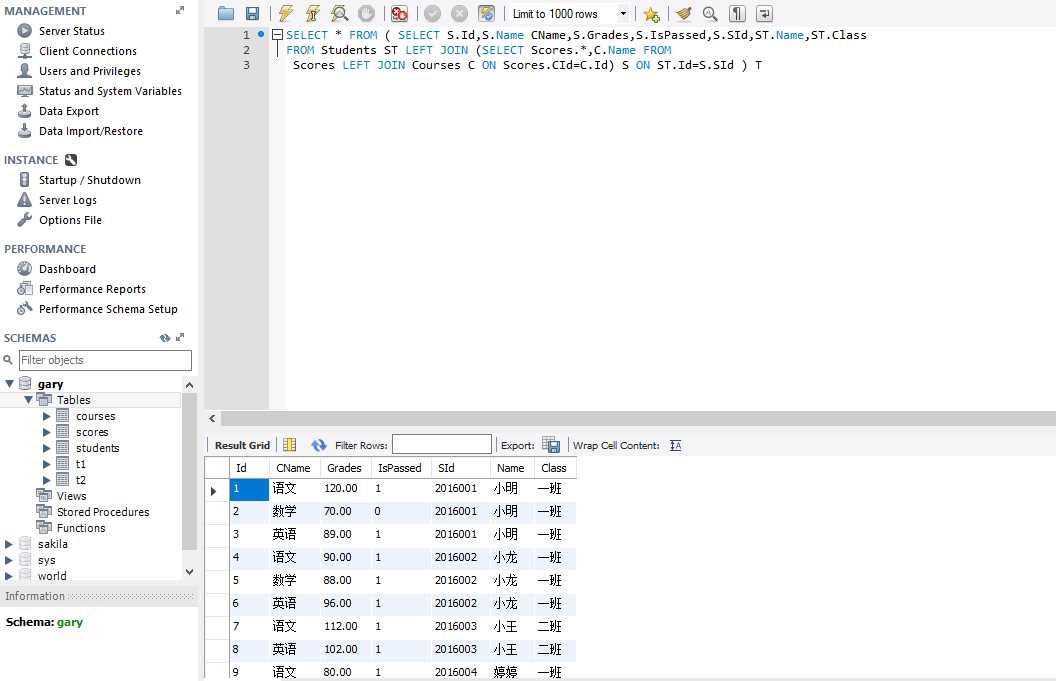Select the Functions node
This screenshot has width=1056, height=681.
pos(81,528)
